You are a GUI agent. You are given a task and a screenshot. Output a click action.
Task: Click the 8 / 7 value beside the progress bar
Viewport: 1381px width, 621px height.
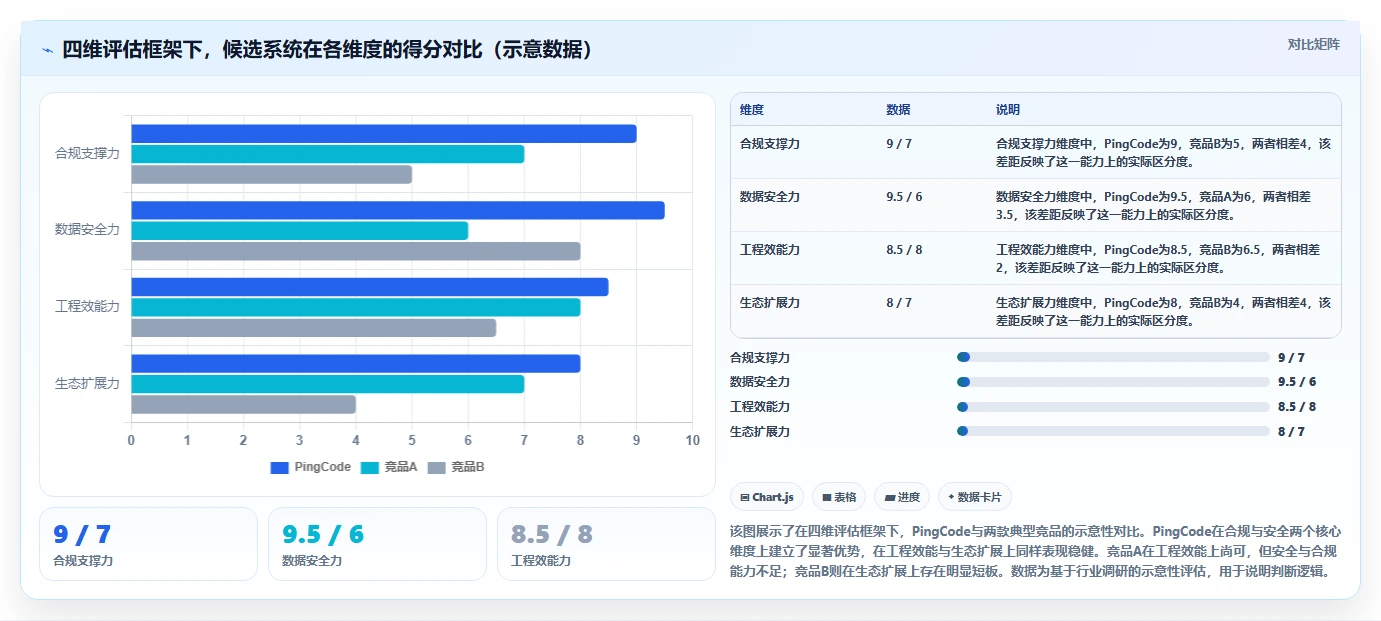1291,432
